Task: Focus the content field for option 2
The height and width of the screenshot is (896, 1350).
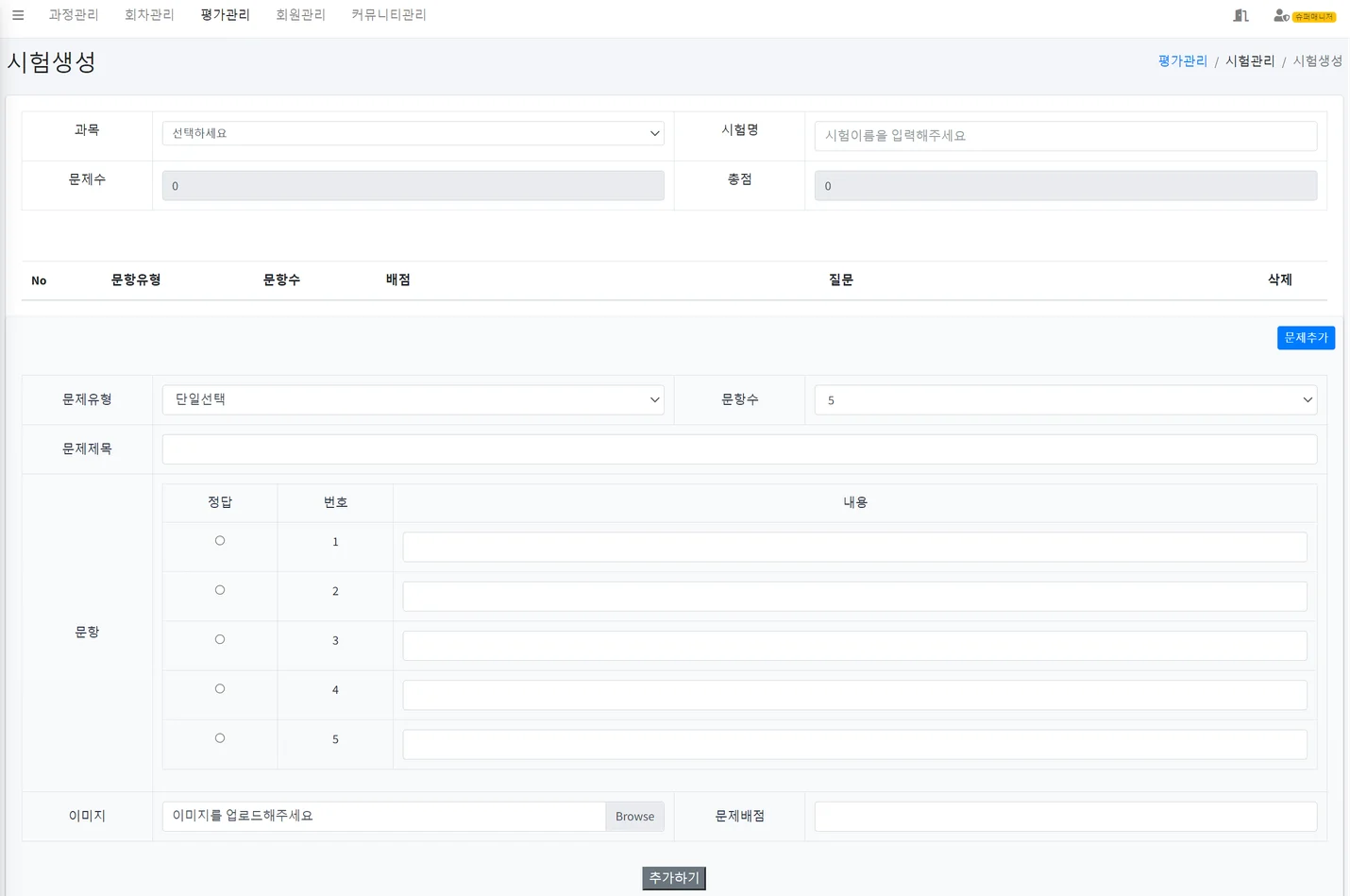Action: (x=854, y=596)
